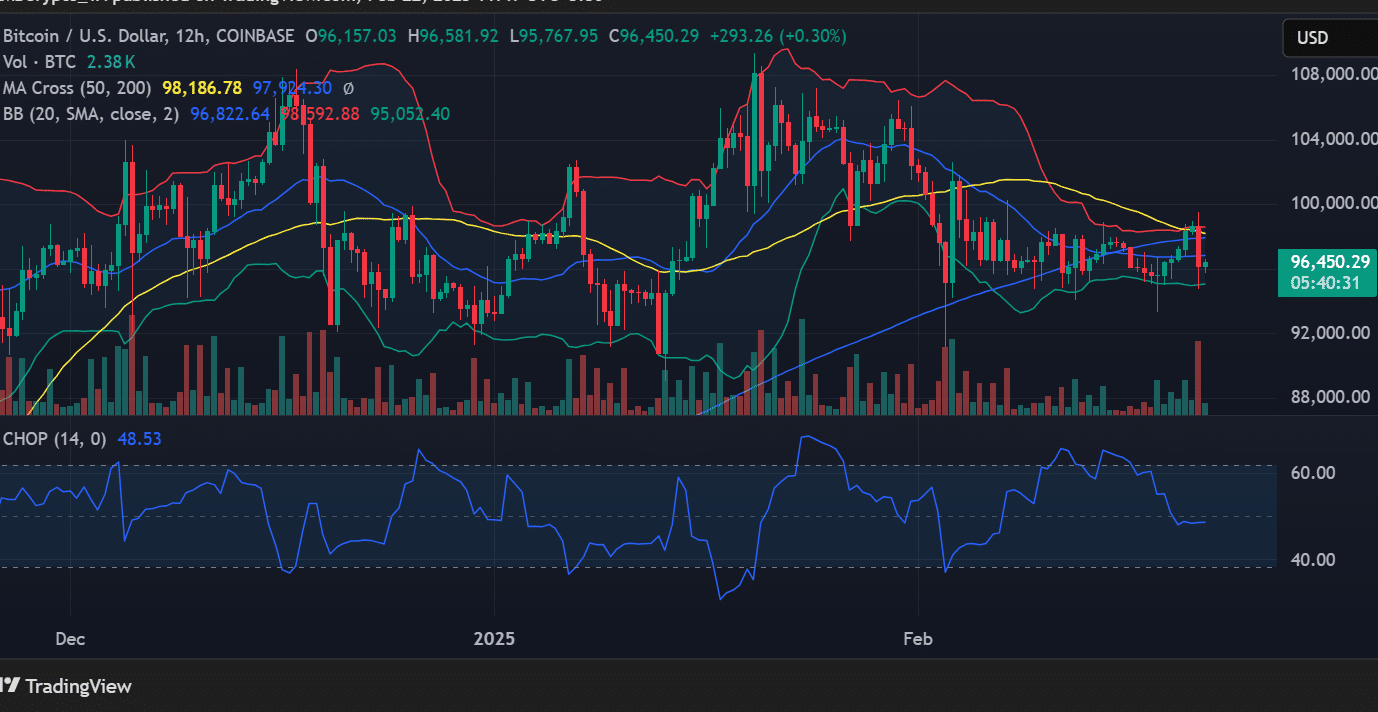Viewport: 1378px width, 712px height.
Task: Click the close price value 96,450.29 in header
Action: [x=660, y=36]
